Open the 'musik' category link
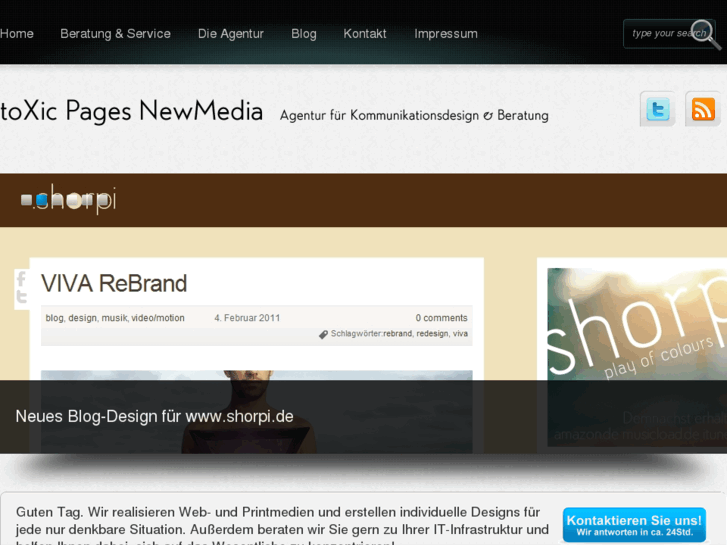This screenshot has height=545, width=727. pyautogui.click(x=114, y=318)
